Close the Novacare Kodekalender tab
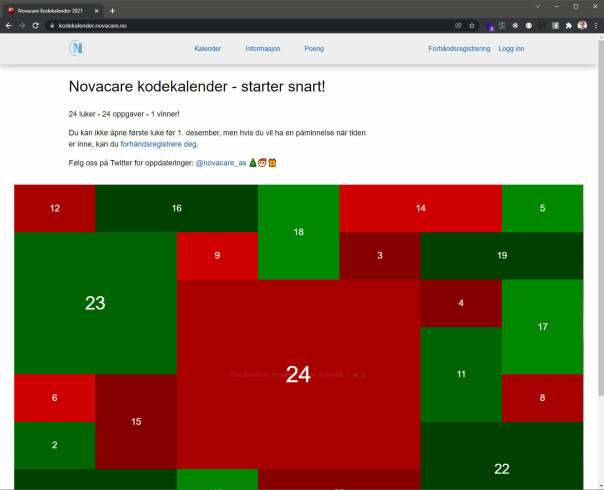 coord(96,11)
